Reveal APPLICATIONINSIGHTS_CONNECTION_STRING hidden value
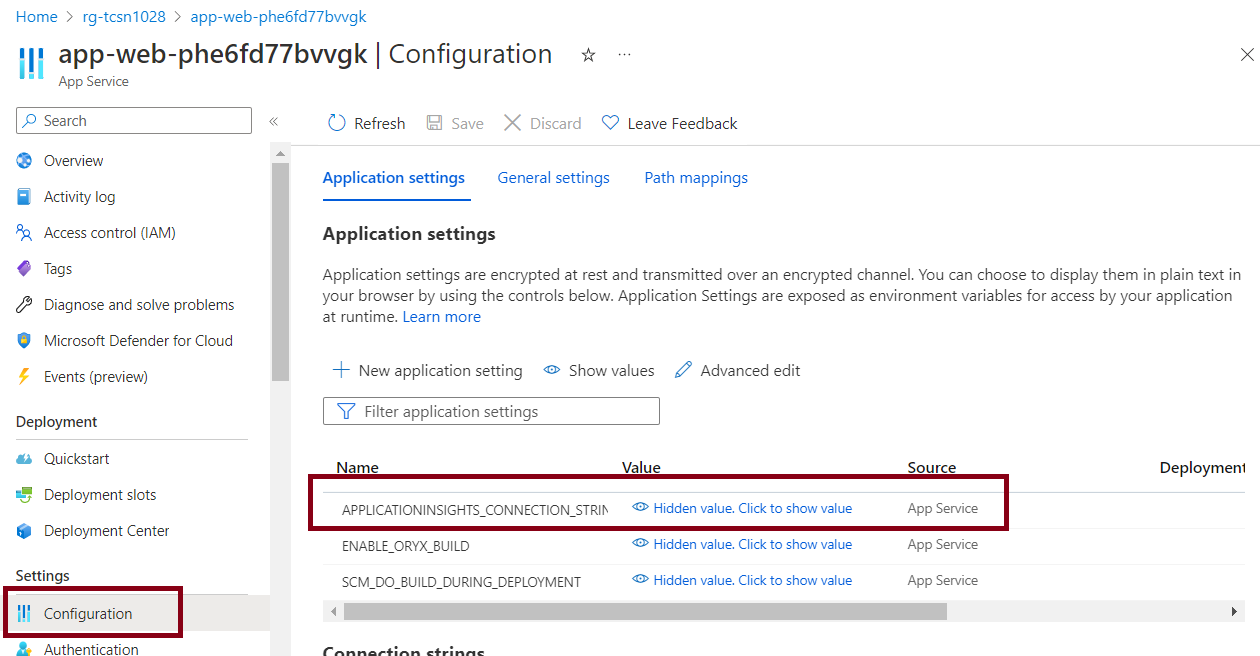Image resolution: width=1260 pixels, height=656 pixels. pyautogui.click(x=752, y=508)
